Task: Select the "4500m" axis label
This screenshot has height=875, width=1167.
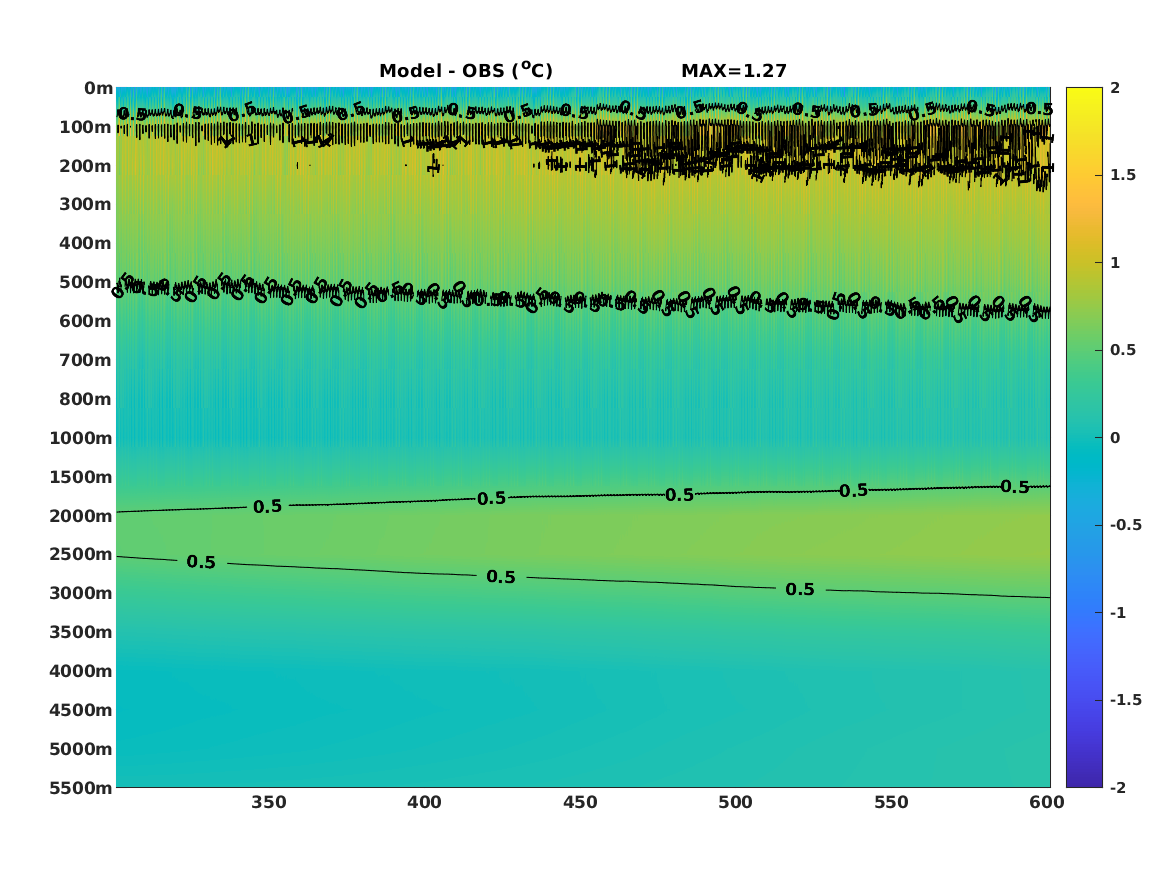Action: pos(81,710)
